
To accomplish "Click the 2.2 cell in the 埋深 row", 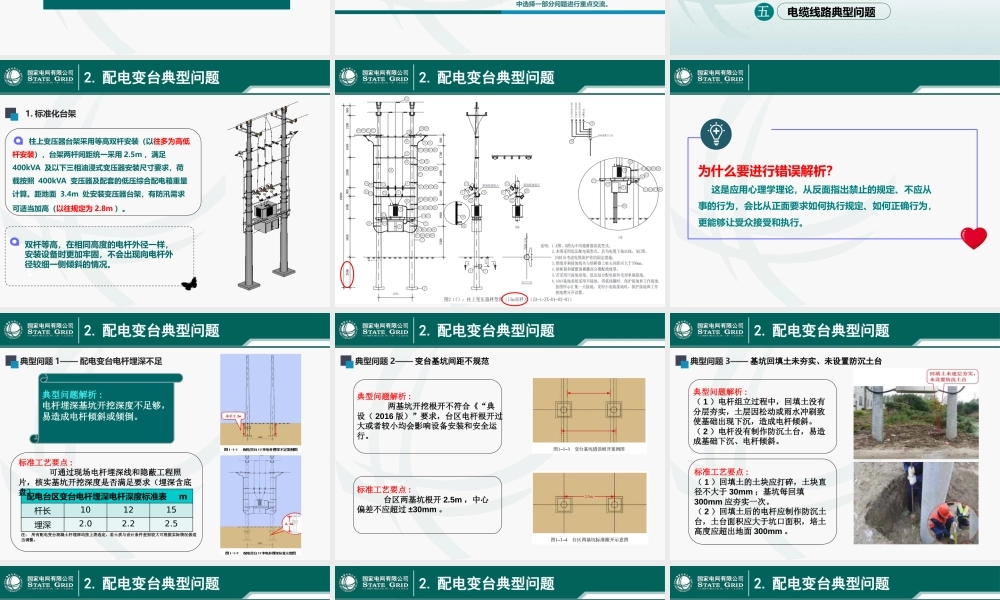I will pos(128,524).
